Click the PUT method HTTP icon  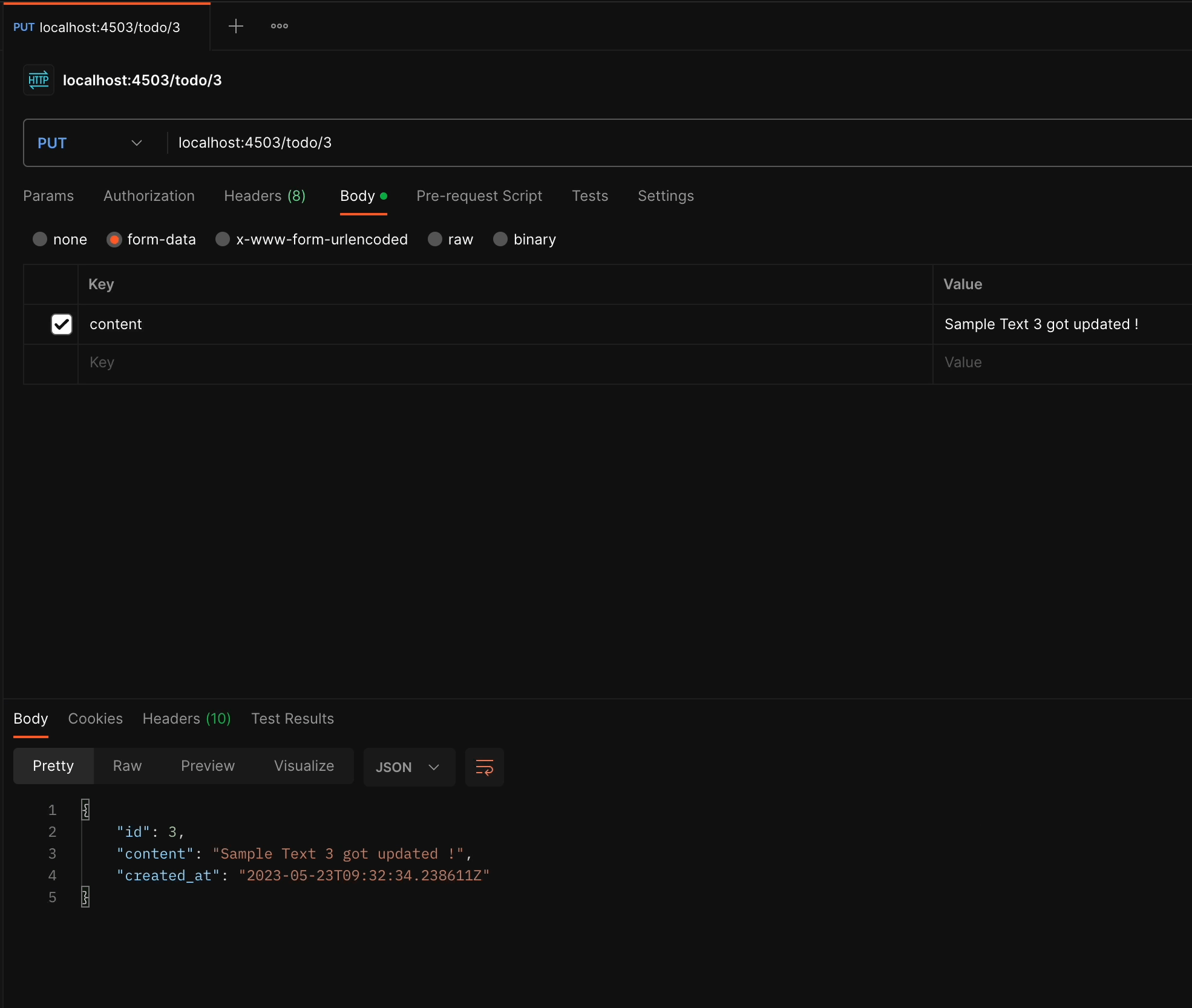(x=38, y=80)
